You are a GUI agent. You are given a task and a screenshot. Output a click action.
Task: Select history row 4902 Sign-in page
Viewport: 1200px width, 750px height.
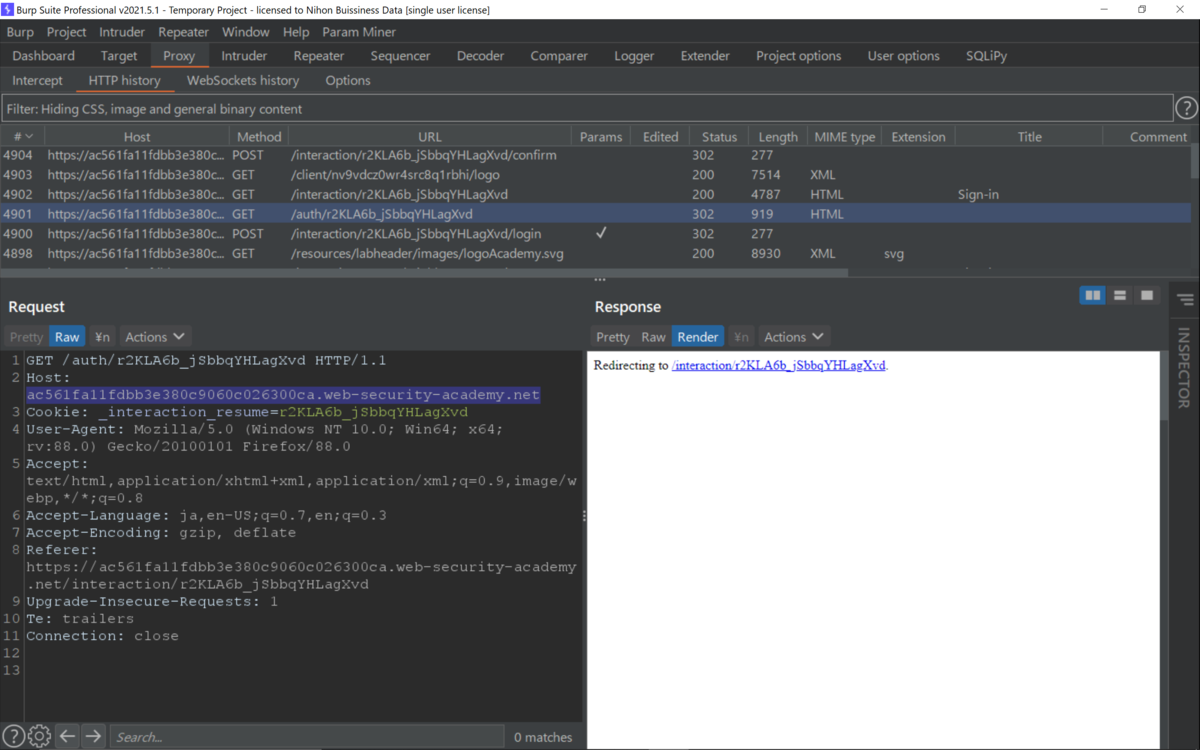coord(596,194)
